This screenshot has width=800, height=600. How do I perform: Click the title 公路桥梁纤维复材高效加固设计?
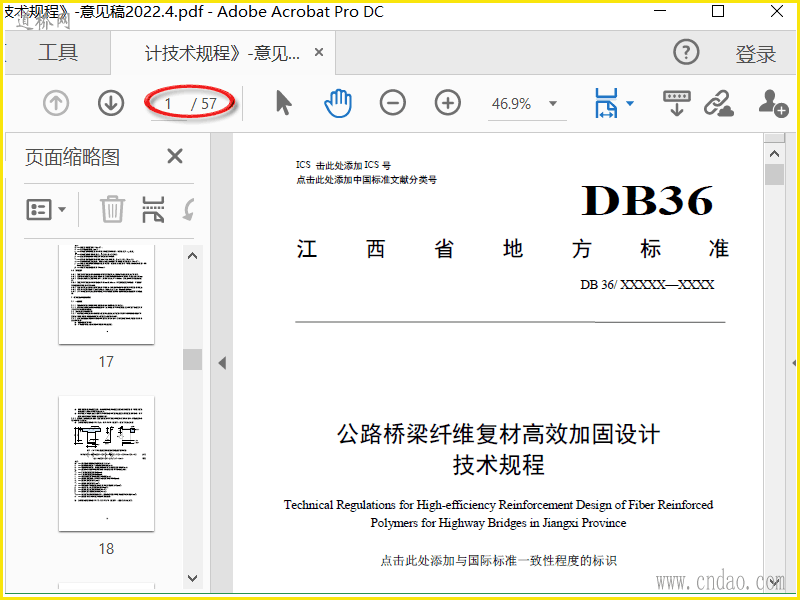(x=498, y=434)
